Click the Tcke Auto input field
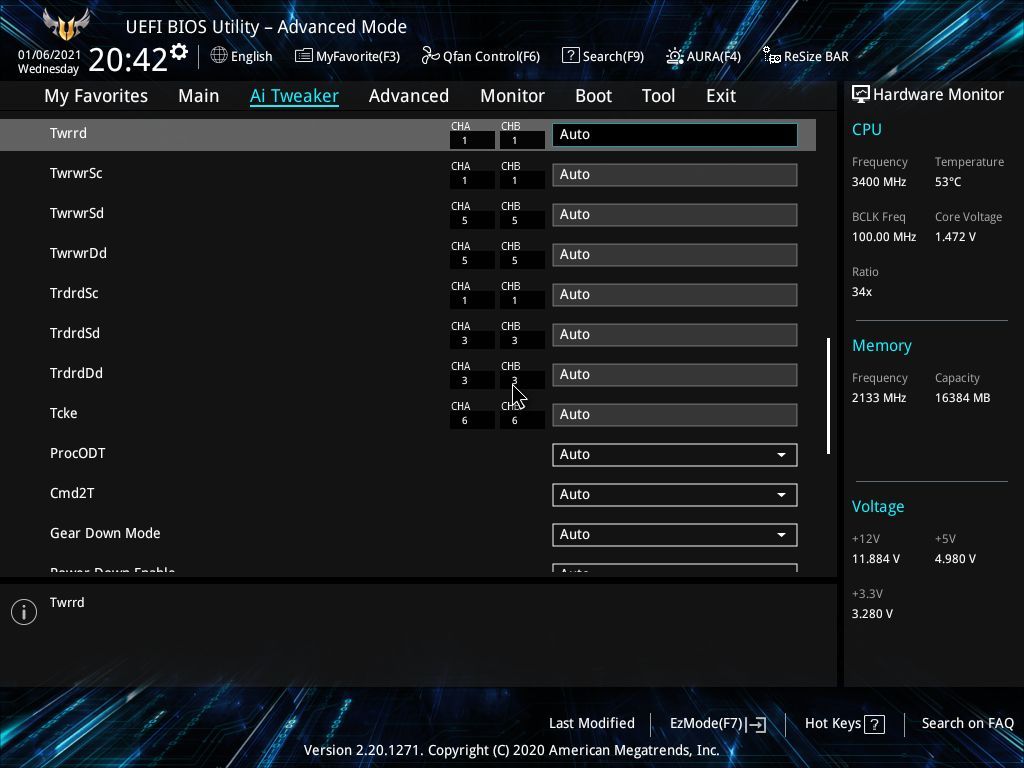 [x=675, y=415]
